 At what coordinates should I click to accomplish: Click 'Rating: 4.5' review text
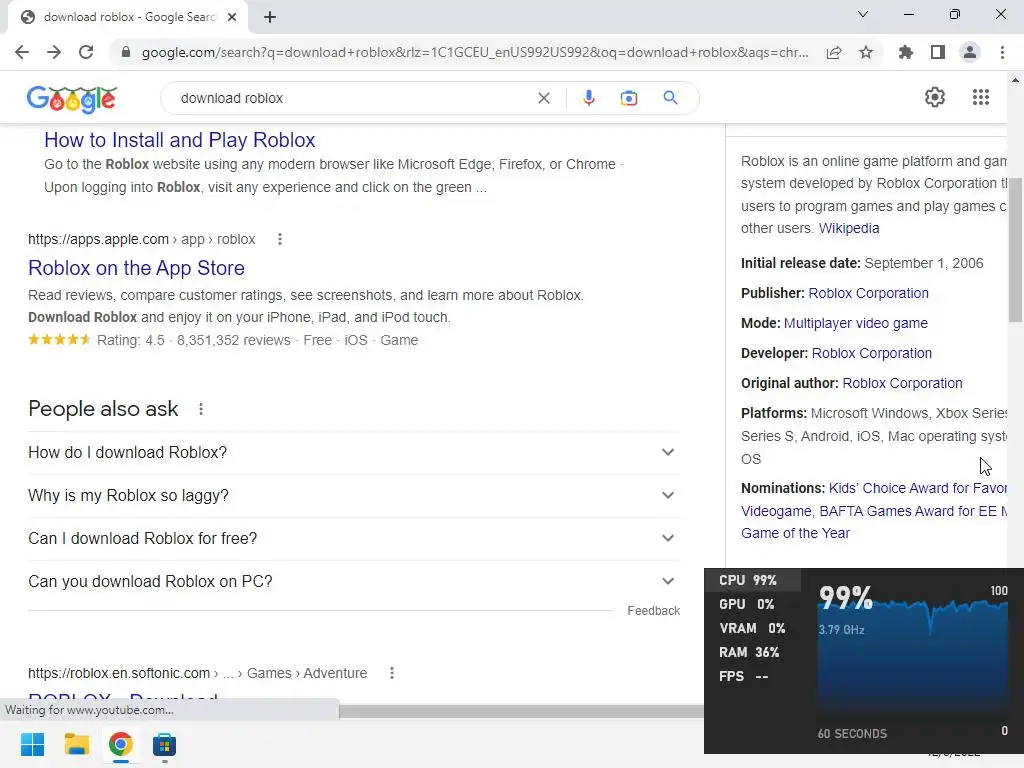[x=131, y=340]
